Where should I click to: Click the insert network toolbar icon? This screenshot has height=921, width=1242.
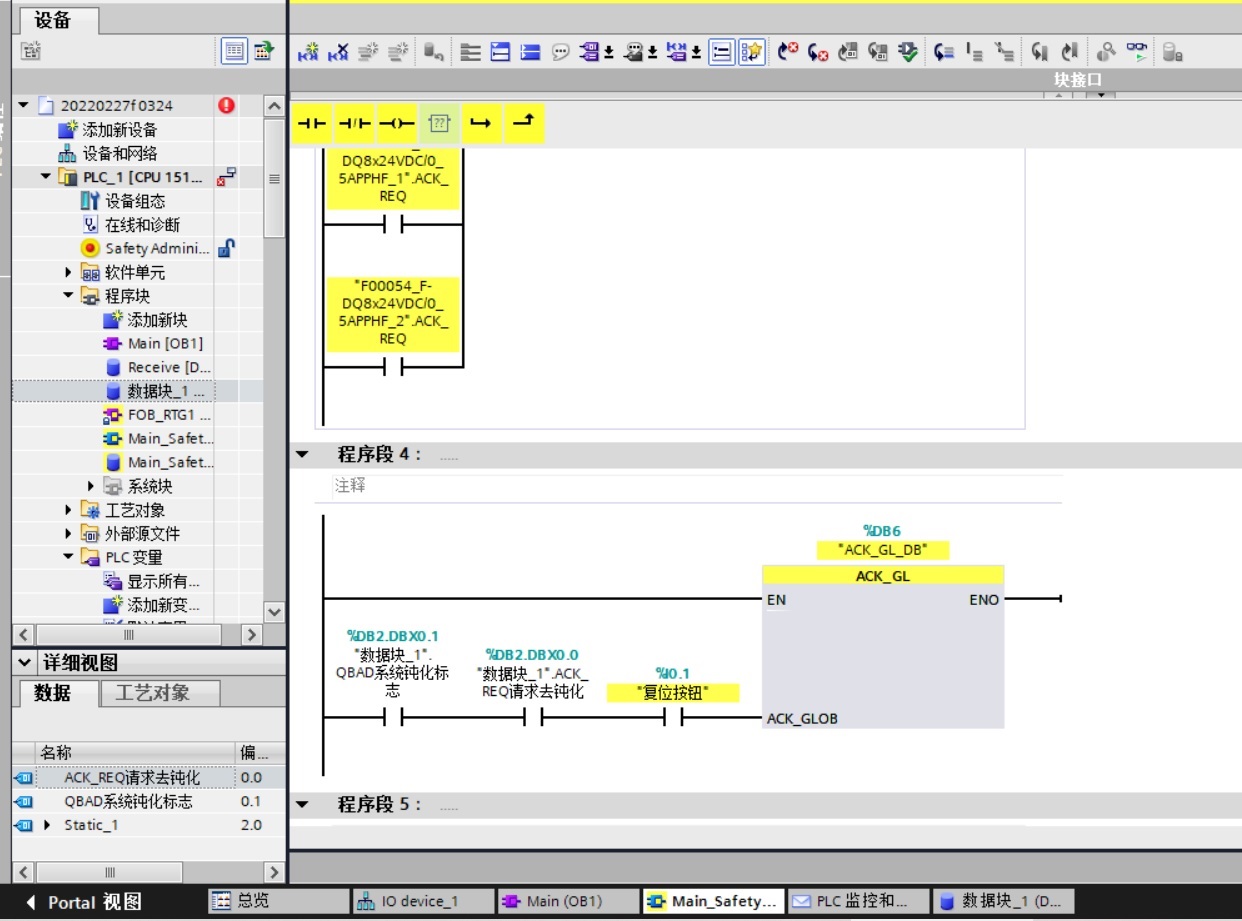click(309, 52)
